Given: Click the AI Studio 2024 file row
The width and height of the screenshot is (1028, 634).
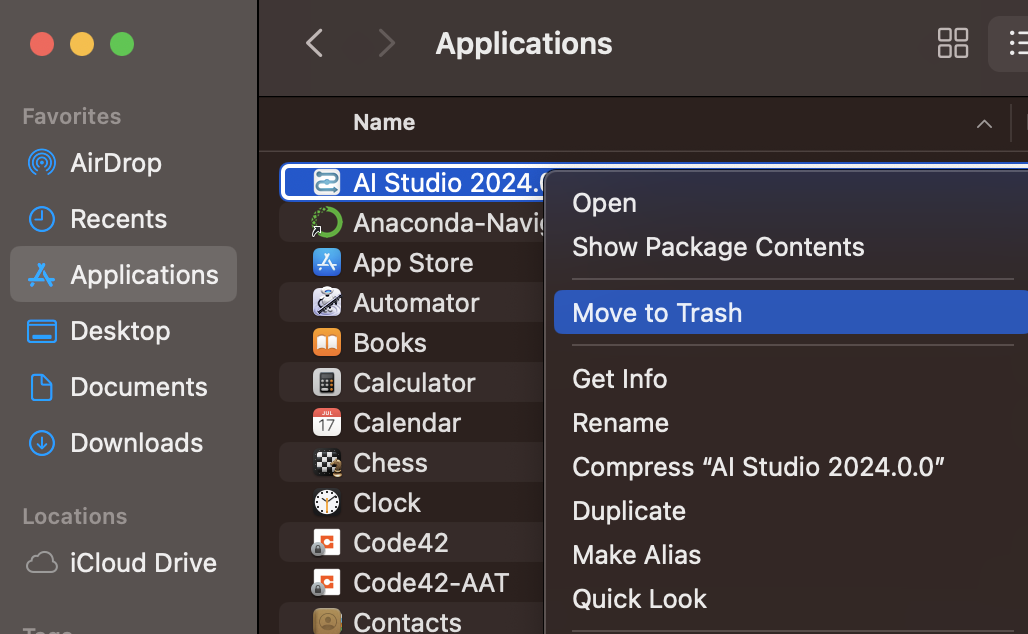Looking at the screenshot, I should 430,182.
